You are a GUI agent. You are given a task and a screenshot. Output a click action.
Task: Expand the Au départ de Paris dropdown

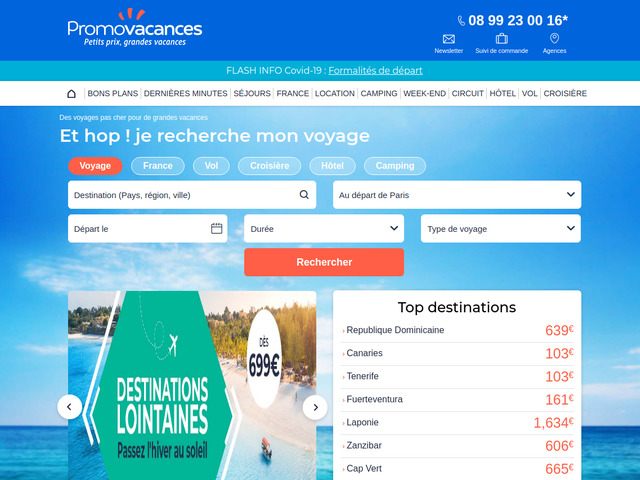457,195
